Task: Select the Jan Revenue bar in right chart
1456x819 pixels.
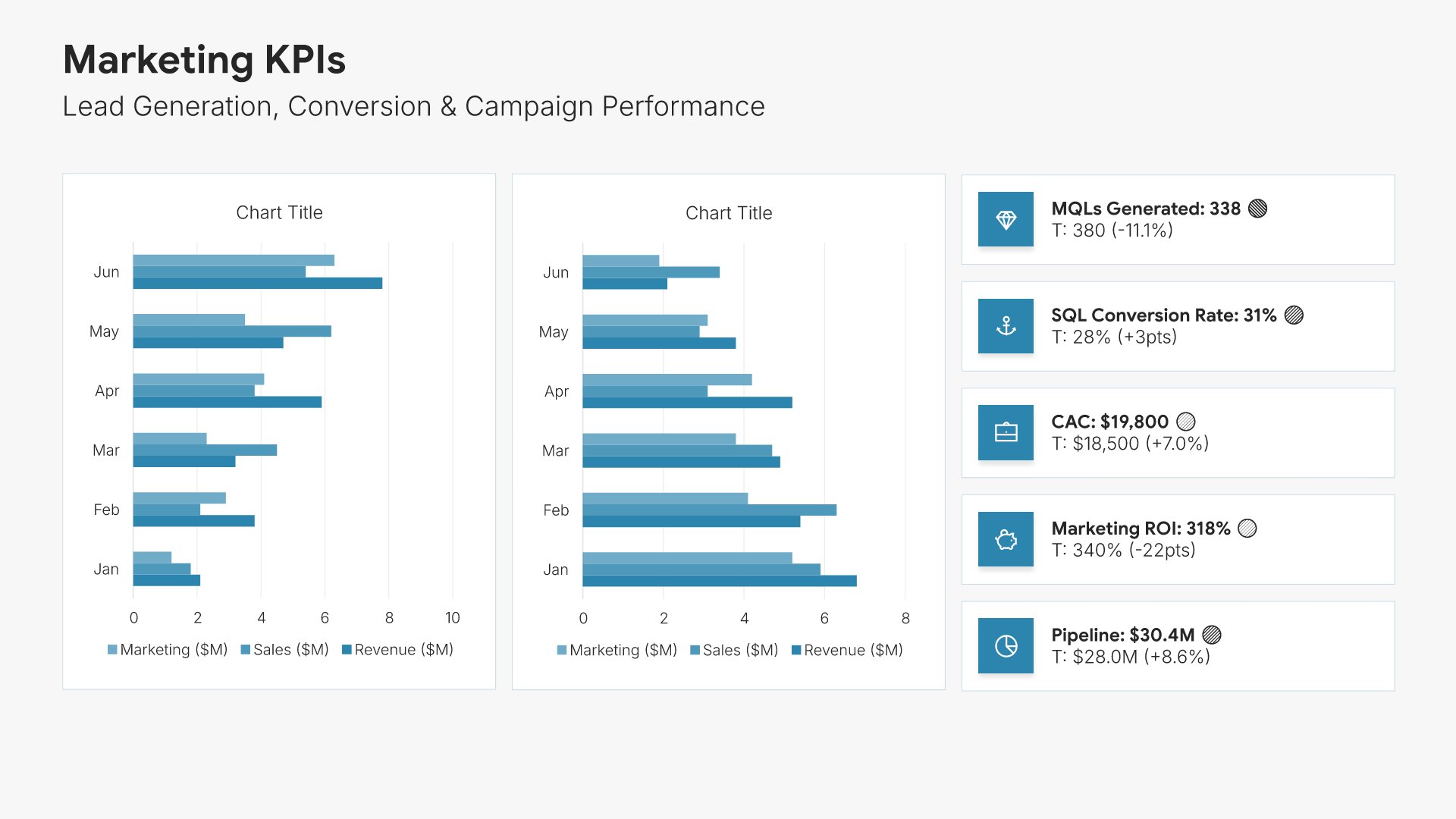Action: pyautogui.click(x=719, y=581)
